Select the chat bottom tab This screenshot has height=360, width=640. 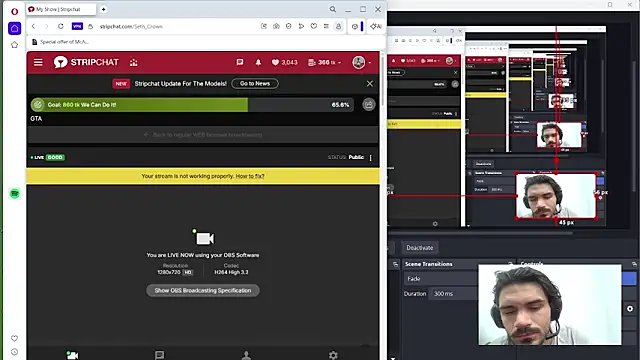coord(159,355)
